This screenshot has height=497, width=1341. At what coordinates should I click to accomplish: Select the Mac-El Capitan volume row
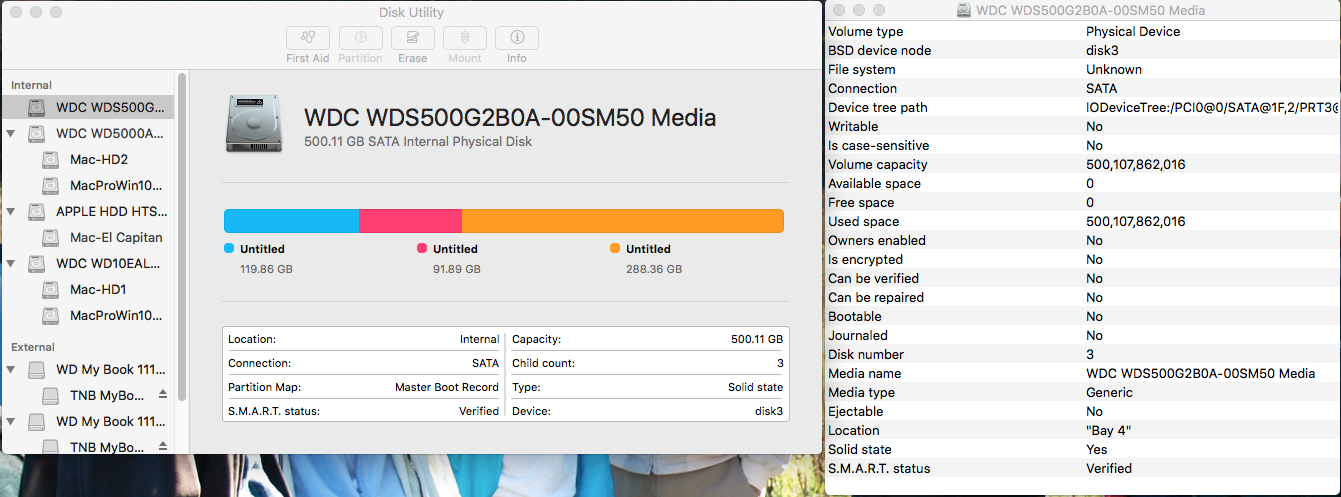pos(88,238)
